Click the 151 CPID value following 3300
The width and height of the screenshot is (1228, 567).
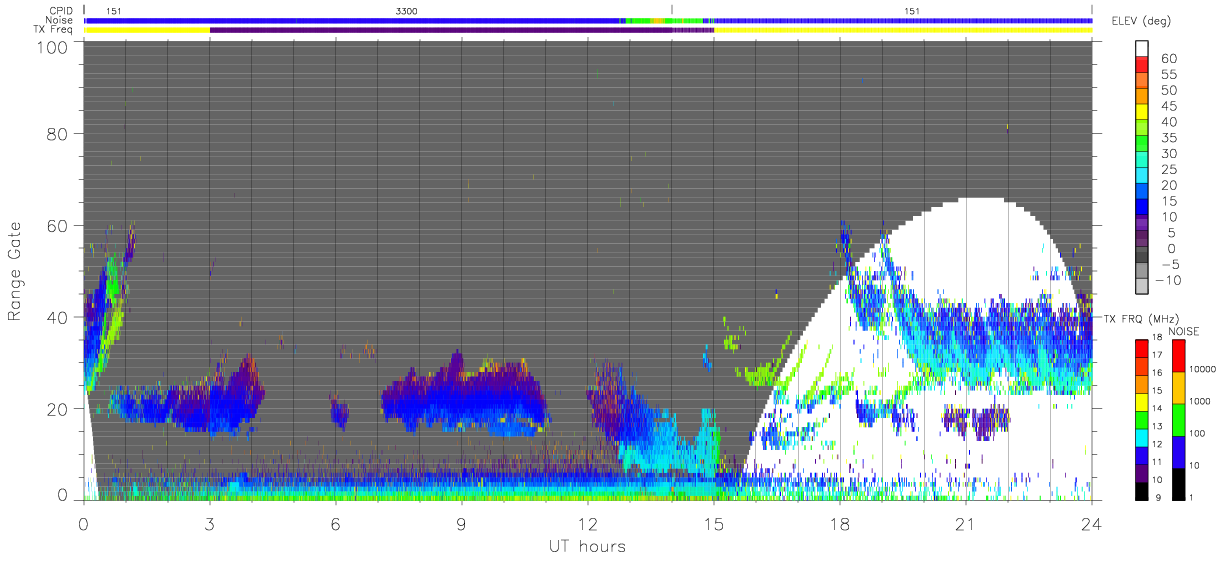[x=912, y=10]
